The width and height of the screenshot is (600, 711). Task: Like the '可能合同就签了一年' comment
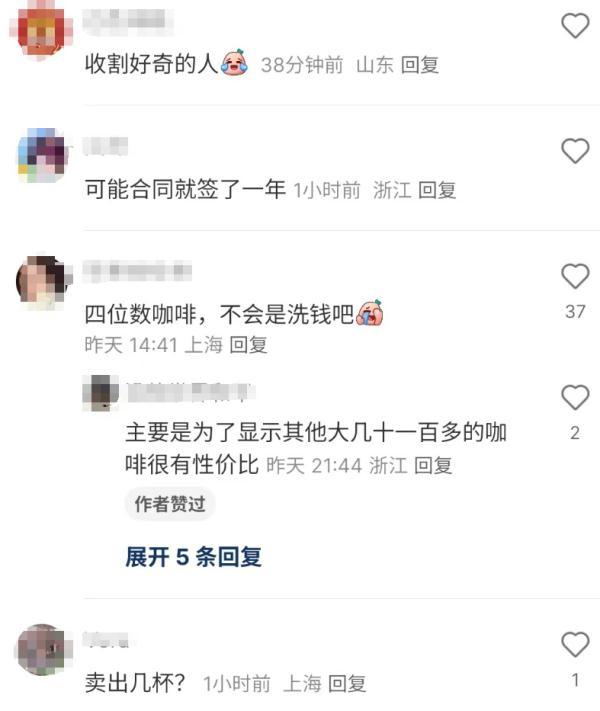(575, 151)
